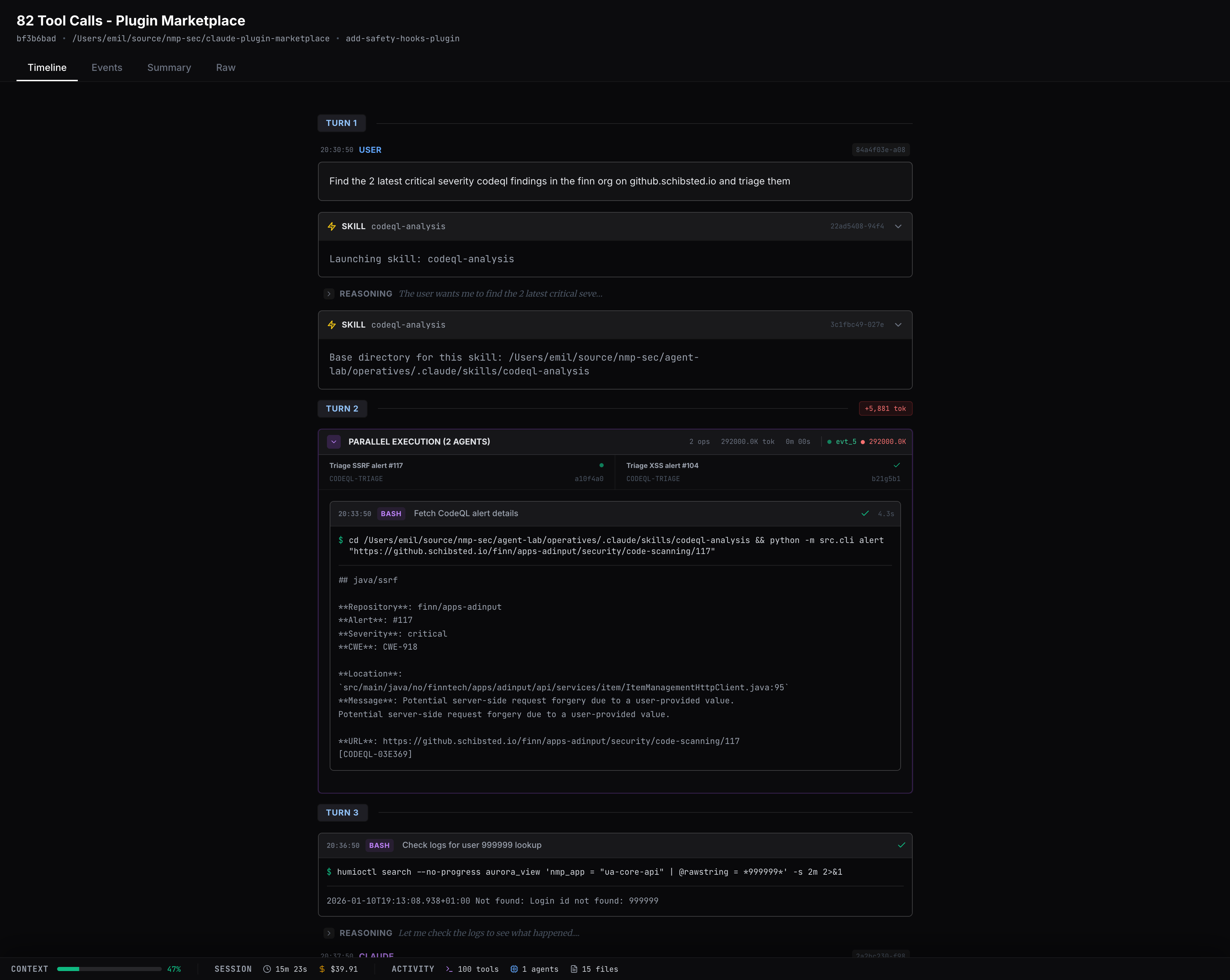Click the user message ID 84a4f03e-a08
Viewport: 1230px width, 980px height.
coord(880,149)
